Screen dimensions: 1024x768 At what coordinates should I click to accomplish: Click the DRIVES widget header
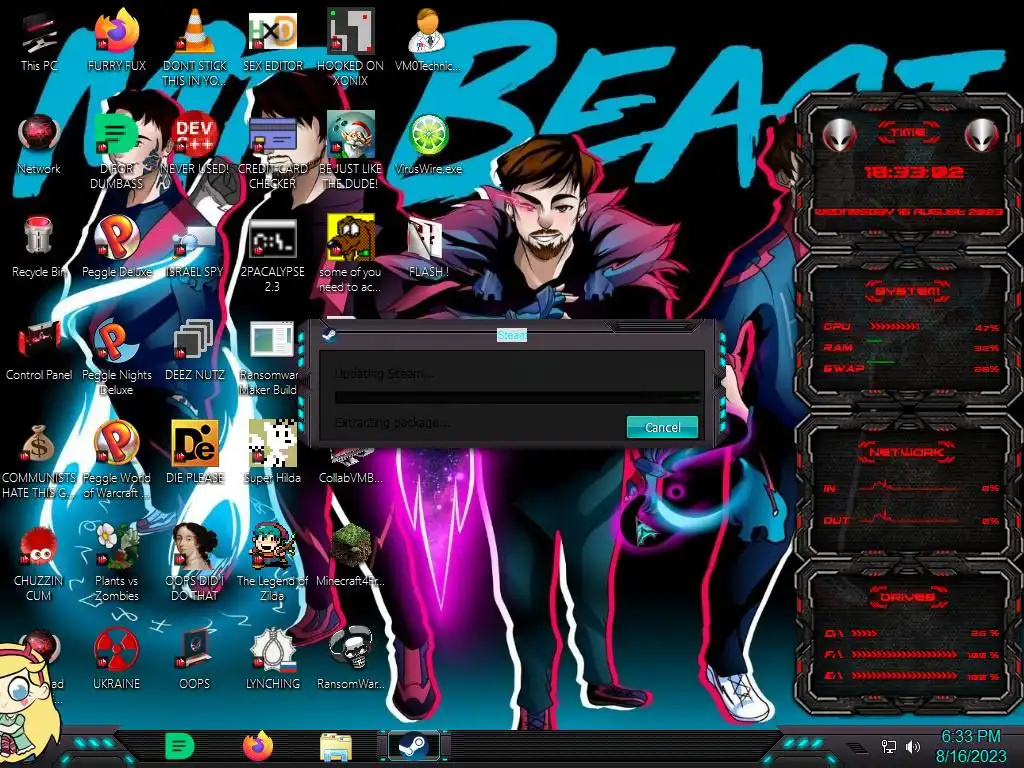[x=907, y=596]
